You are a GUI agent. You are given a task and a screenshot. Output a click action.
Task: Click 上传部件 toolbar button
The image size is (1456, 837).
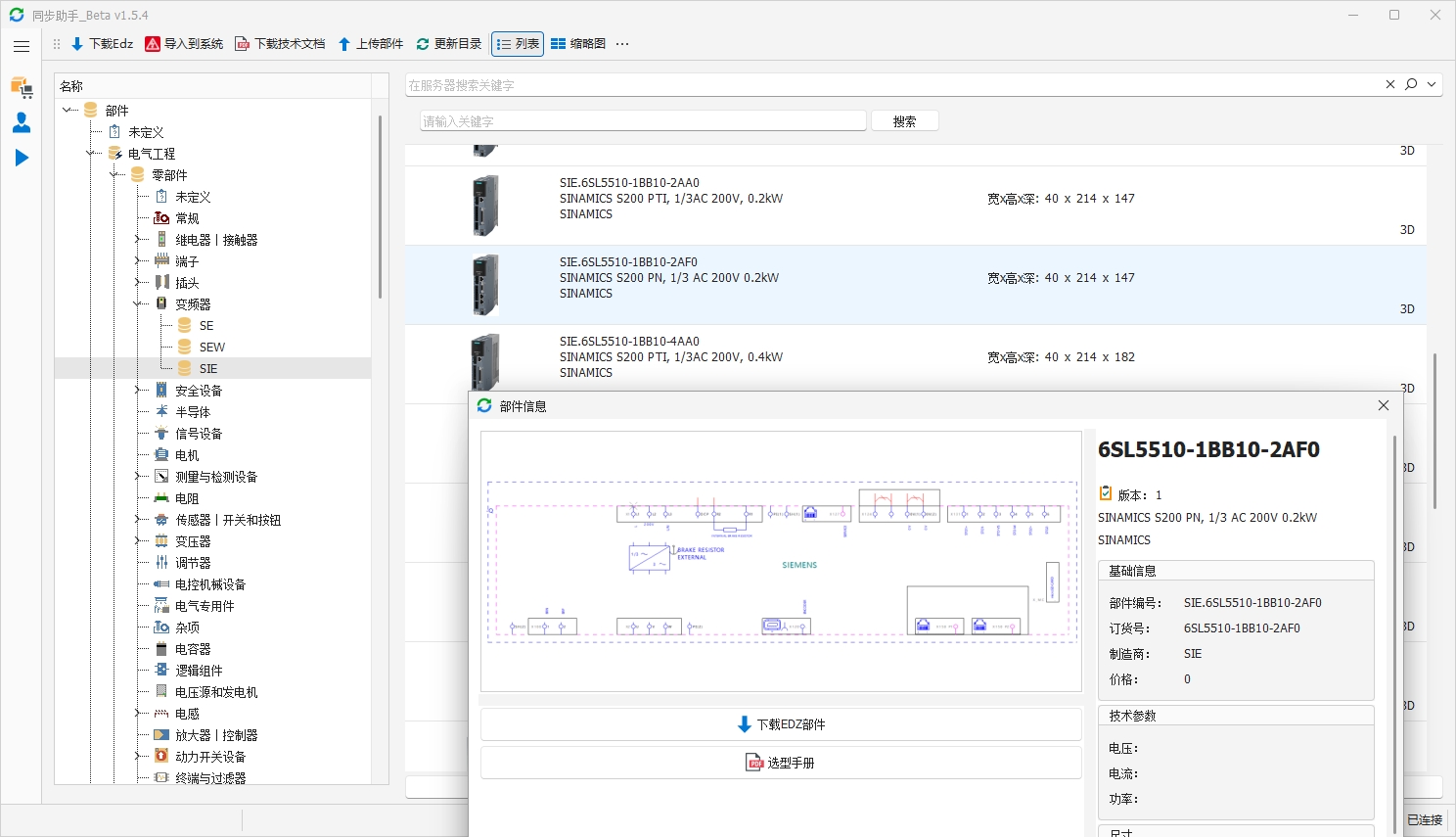(370, 44)
